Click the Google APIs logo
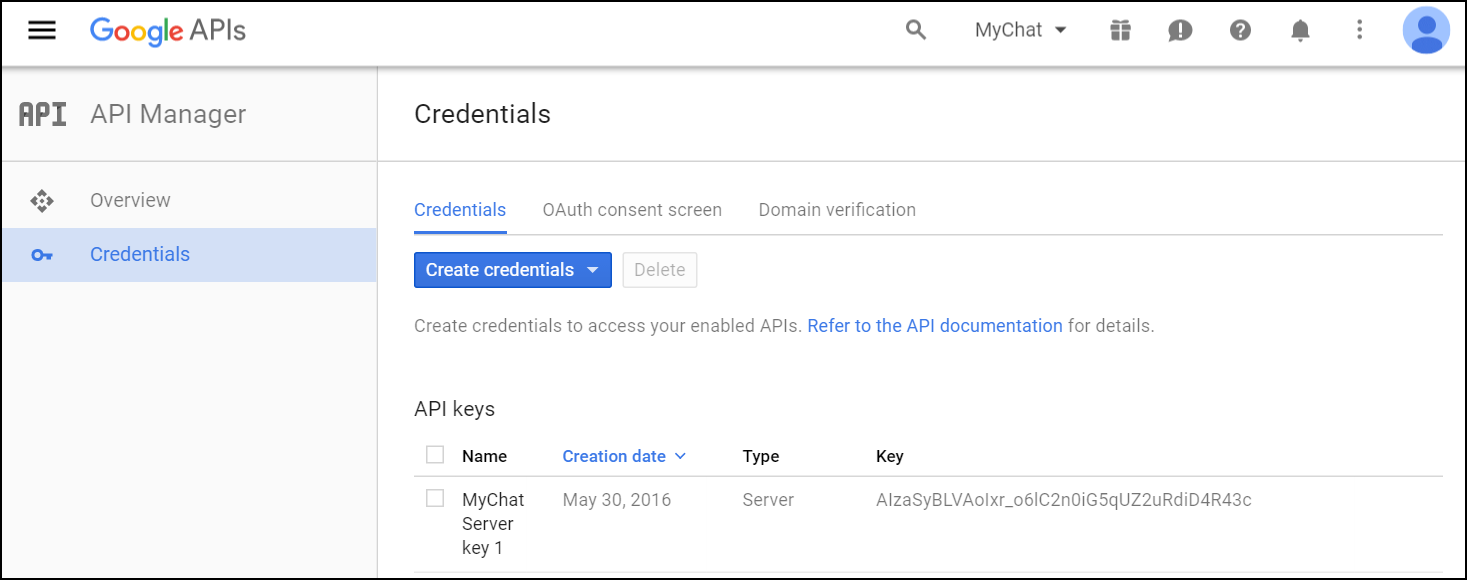This screenshot has width=1467, height=580. [x=168, y=30]
